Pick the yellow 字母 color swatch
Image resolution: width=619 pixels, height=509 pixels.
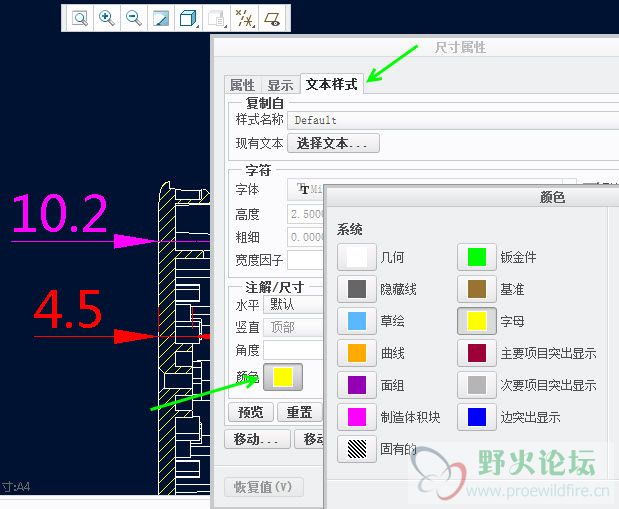[477, 321]
